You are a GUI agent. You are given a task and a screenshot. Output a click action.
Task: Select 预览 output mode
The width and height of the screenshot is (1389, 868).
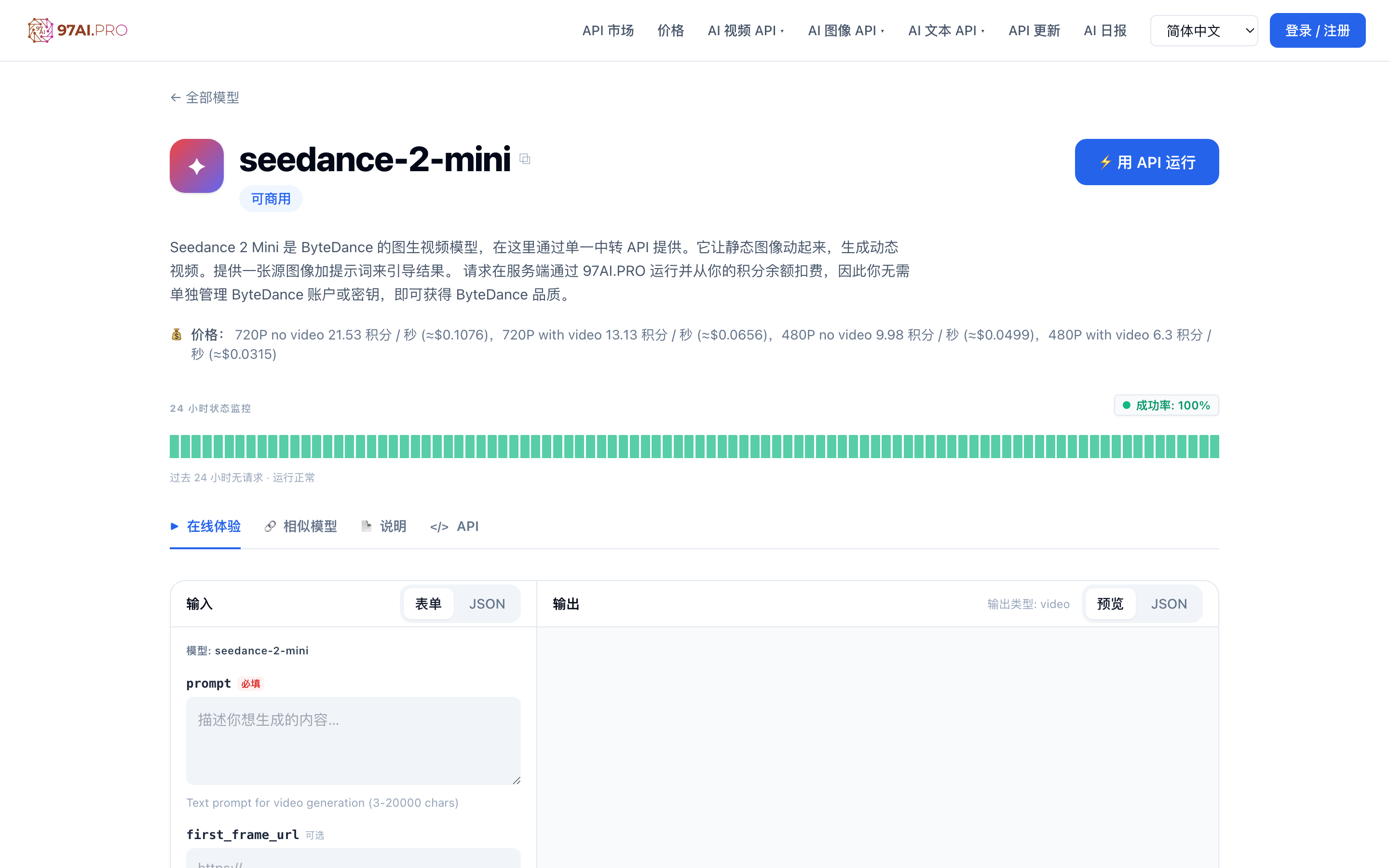point(1110,604)
